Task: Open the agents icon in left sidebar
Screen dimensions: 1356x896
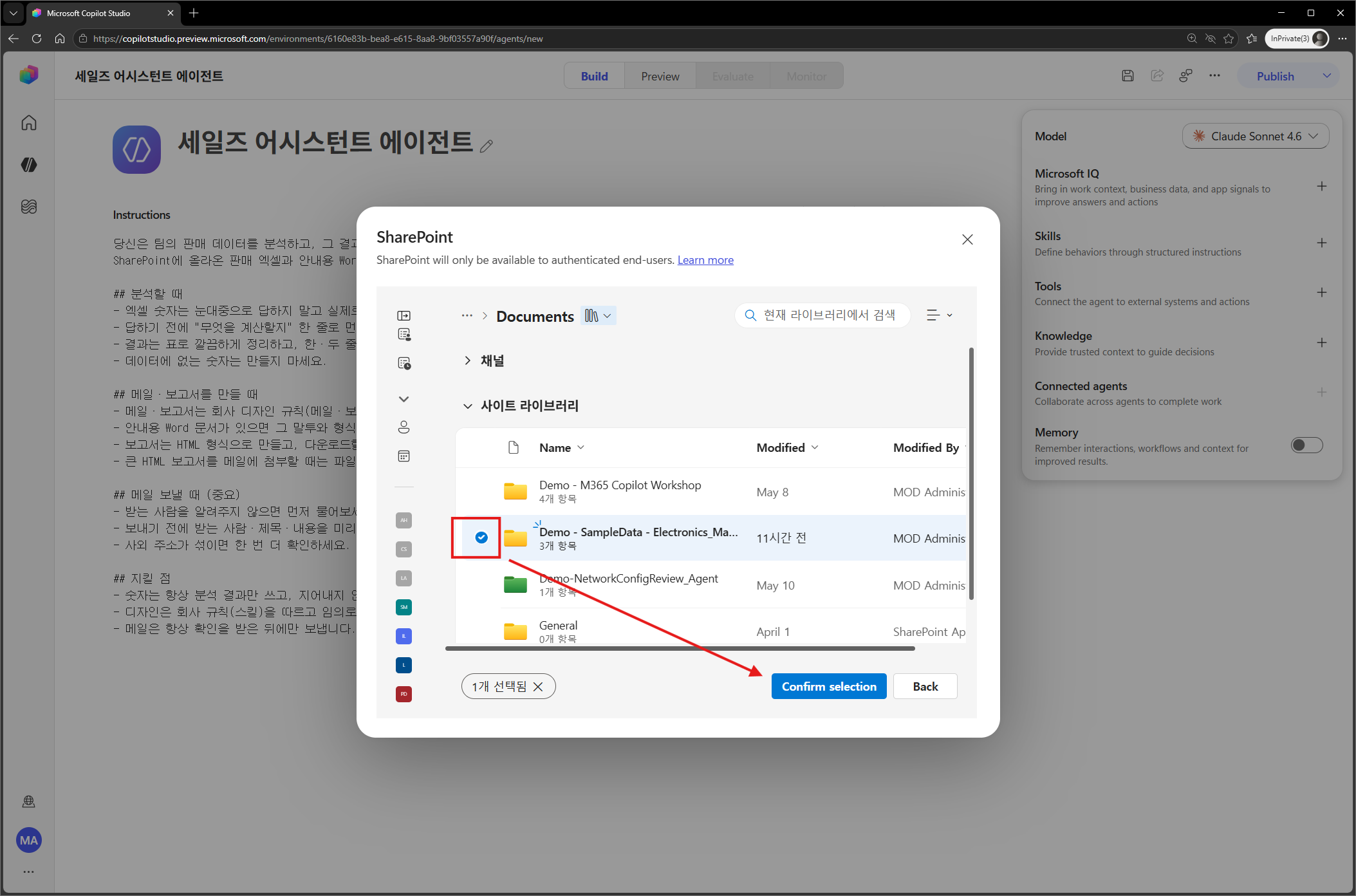Action: [x=28, y=165]
